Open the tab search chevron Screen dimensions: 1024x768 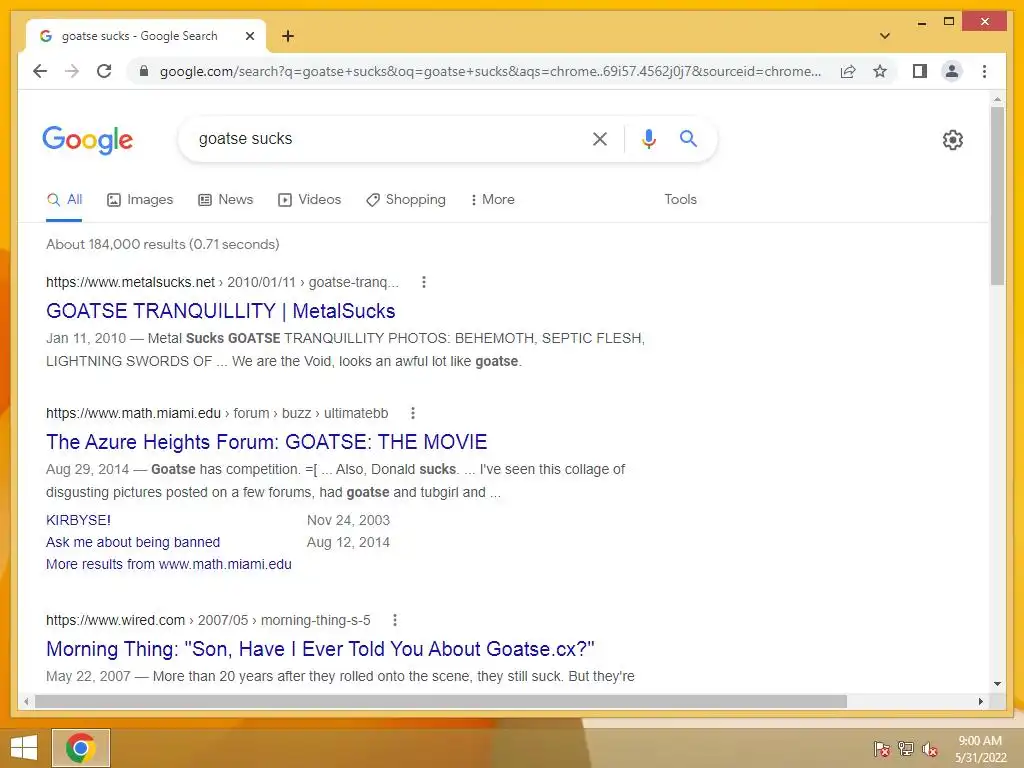[885, 36]
